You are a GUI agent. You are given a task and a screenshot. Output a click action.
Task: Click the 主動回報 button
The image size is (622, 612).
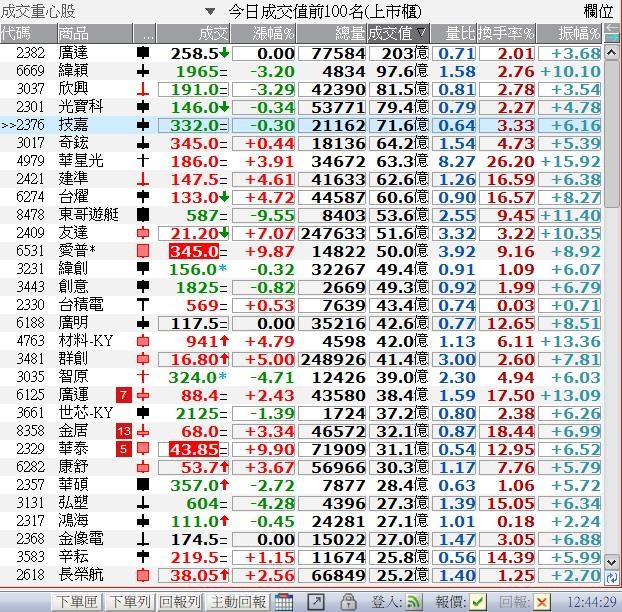click(x=238, y=601)
